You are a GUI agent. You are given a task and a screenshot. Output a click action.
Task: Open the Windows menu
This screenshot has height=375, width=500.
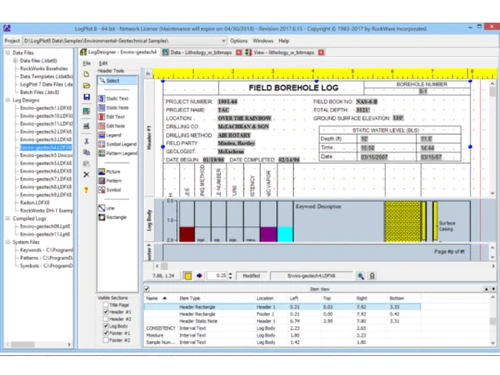pos(263,41)
